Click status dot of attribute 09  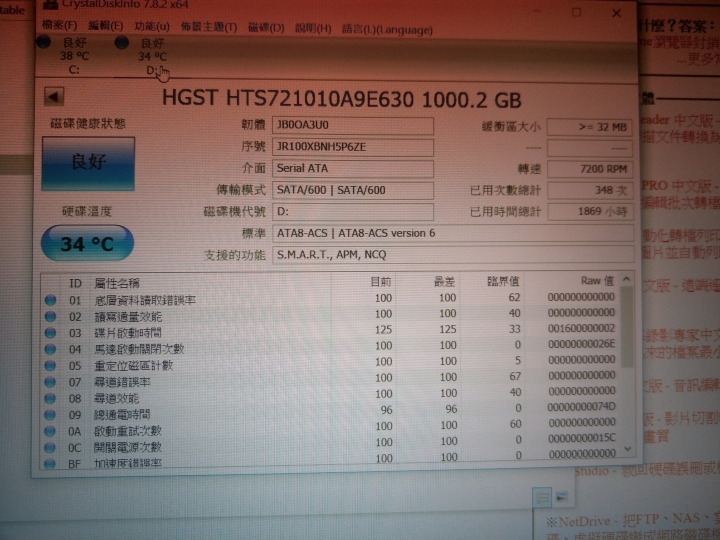coord(51,415)
